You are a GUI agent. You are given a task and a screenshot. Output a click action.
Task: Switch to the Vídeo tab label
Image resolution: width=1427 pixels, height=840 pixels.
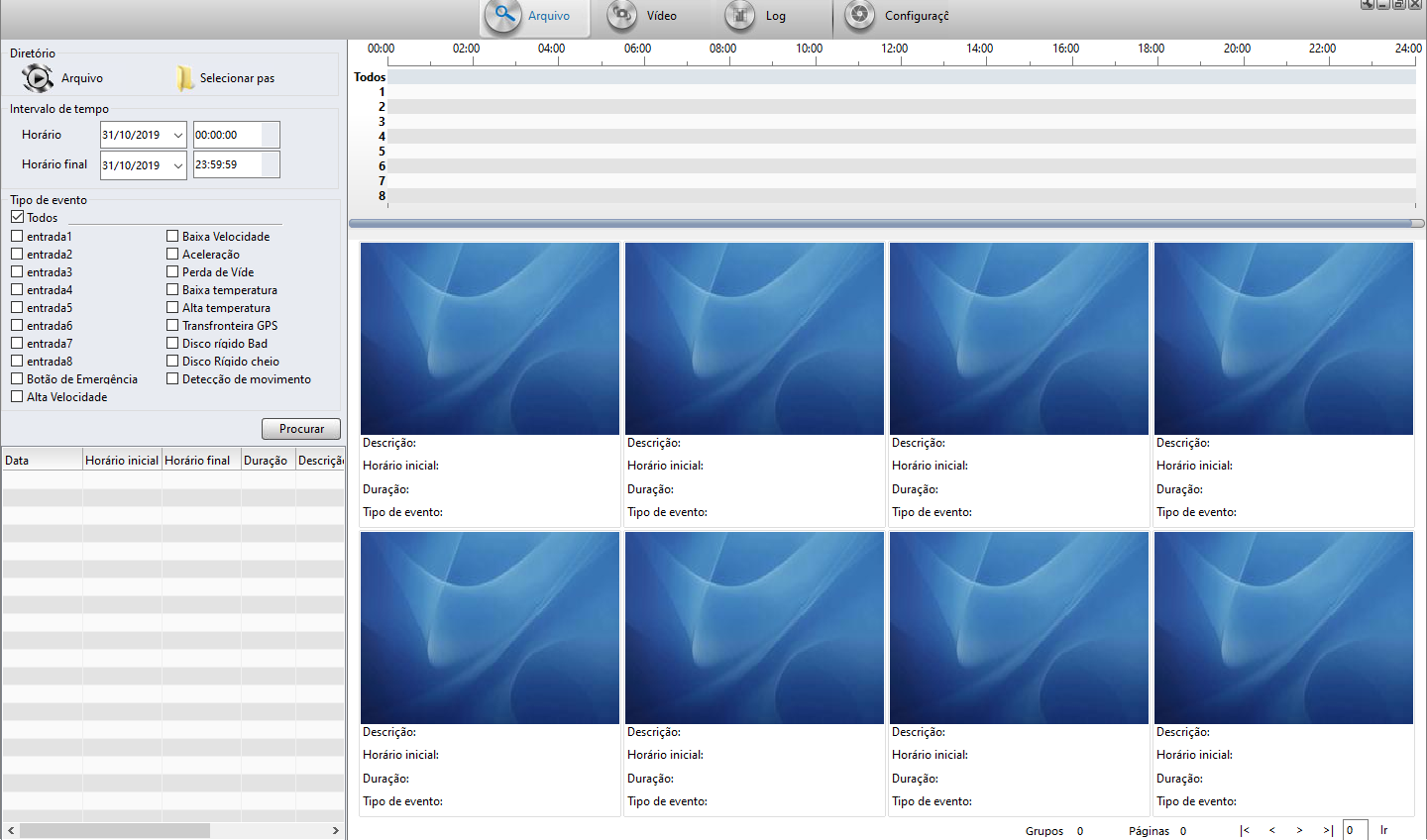tap(661, 16)
